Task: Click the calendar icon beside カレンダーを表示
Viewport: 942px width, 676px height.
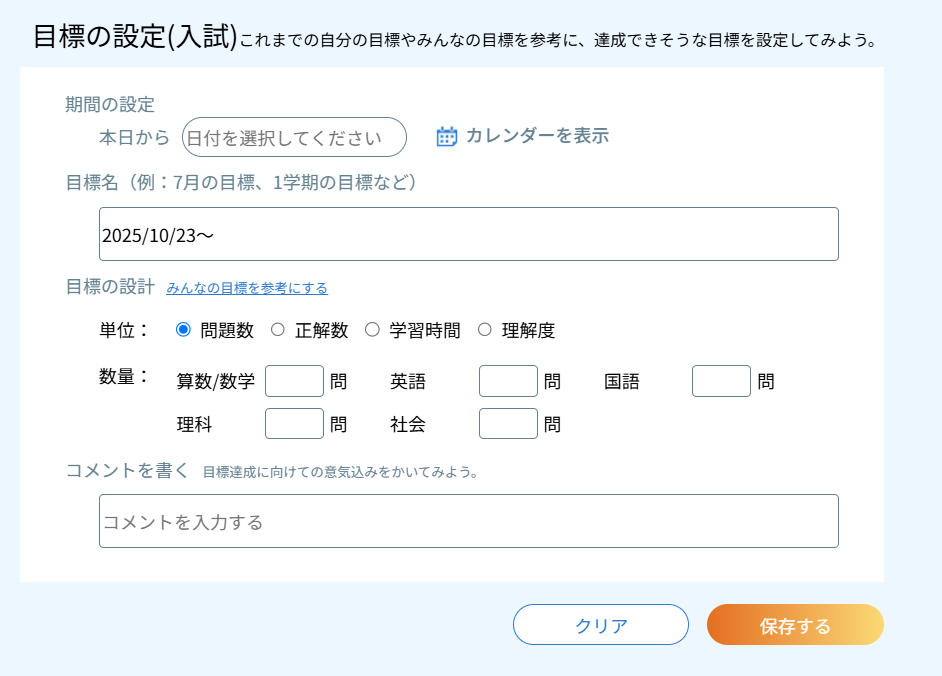Action: [447, 137]
